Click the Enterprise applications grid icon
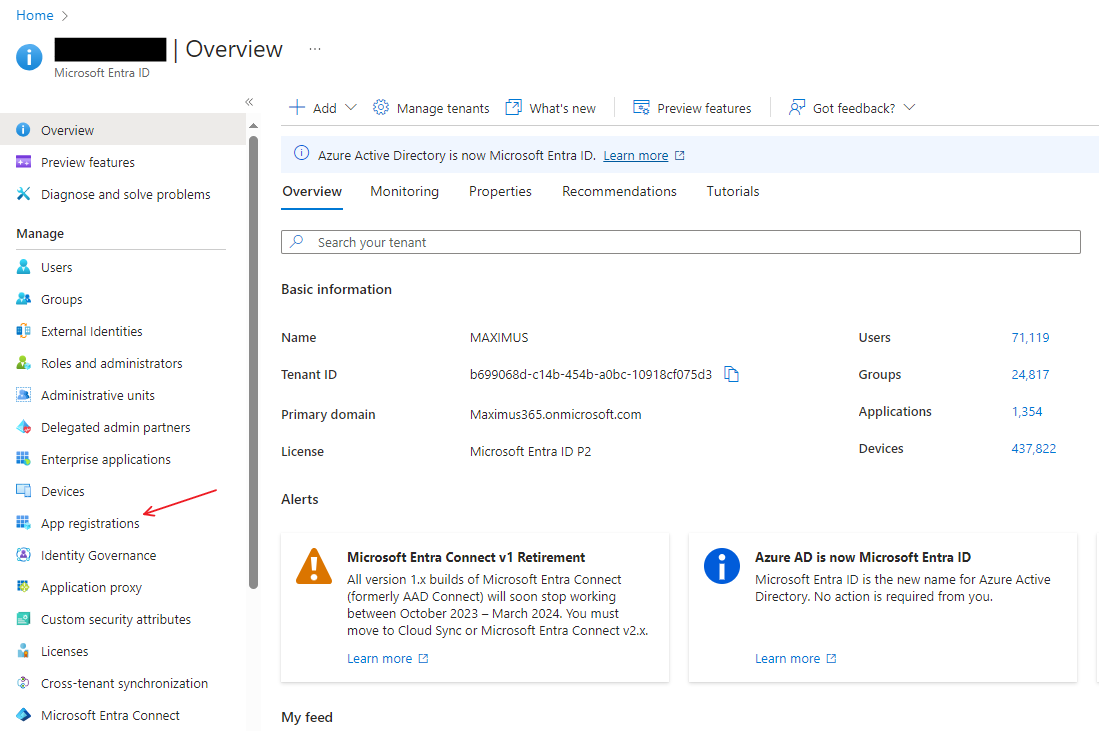 coord(23,459)
